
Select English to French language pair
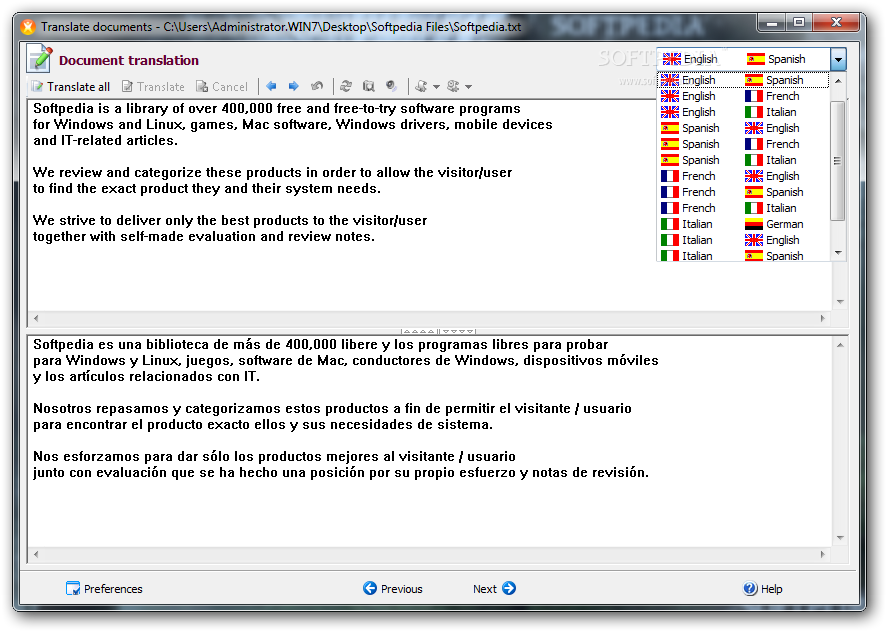coord(743,96)
